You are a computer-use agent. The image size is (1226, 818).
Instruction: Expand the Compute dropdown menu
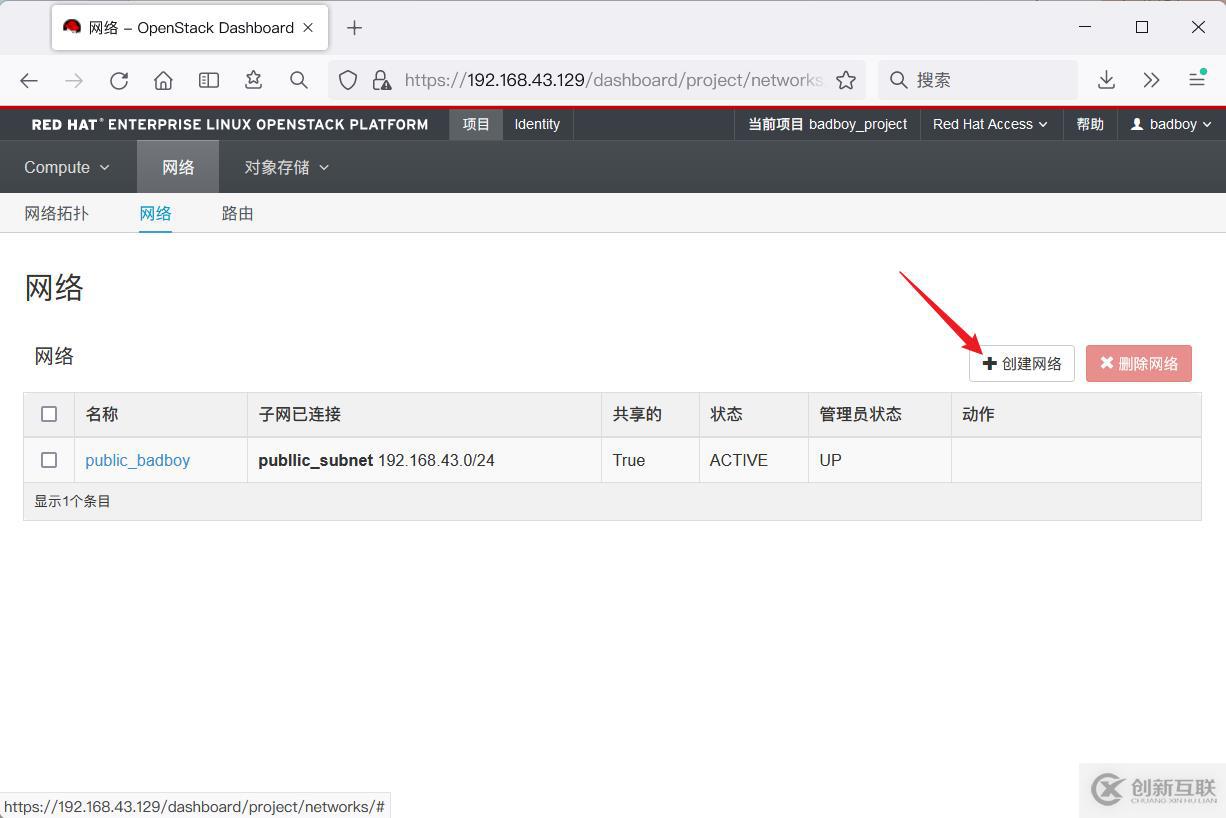point(67,167)
